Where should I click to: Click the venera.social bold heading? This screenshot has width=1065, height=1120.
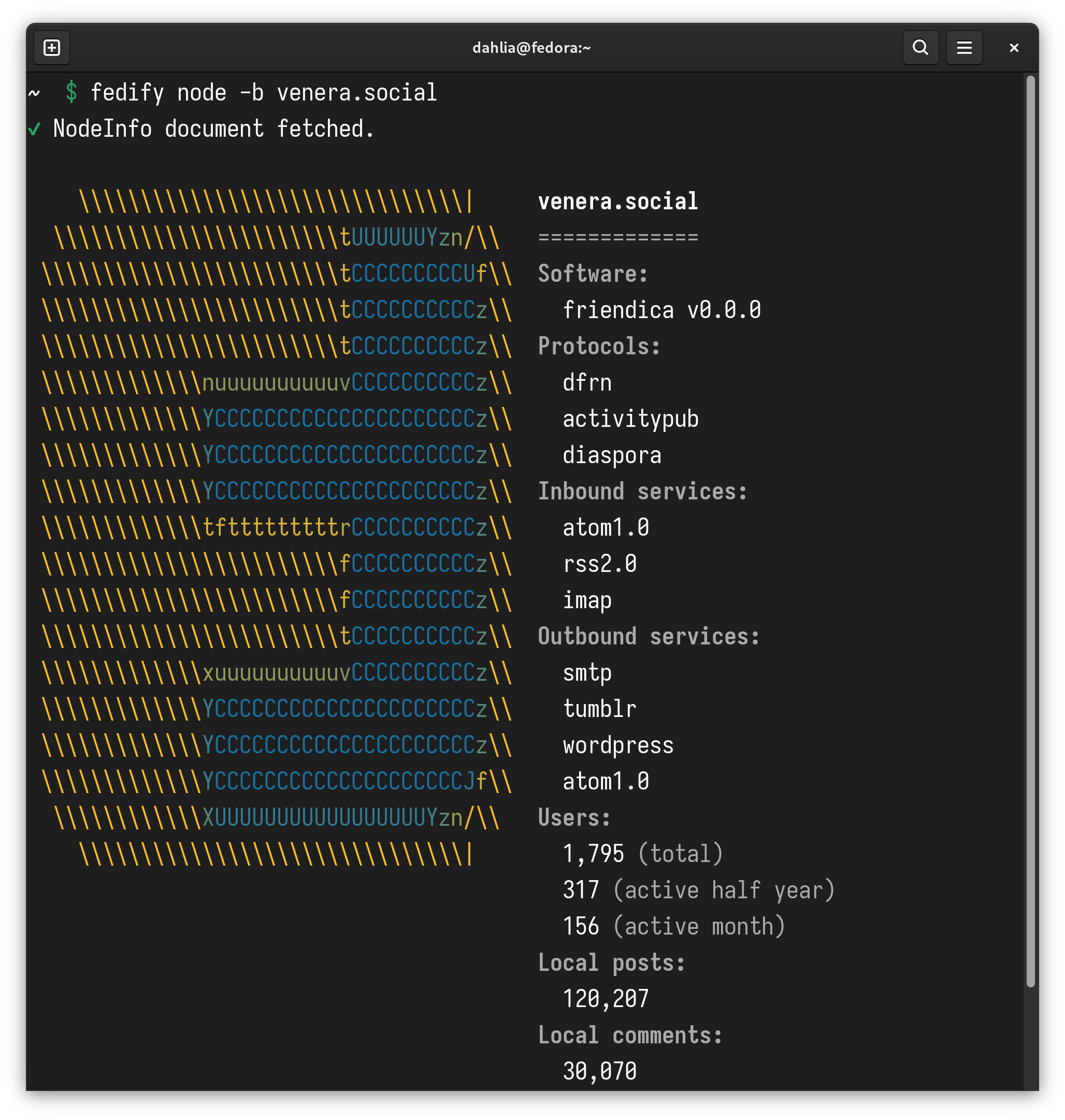tap(617, 202)
